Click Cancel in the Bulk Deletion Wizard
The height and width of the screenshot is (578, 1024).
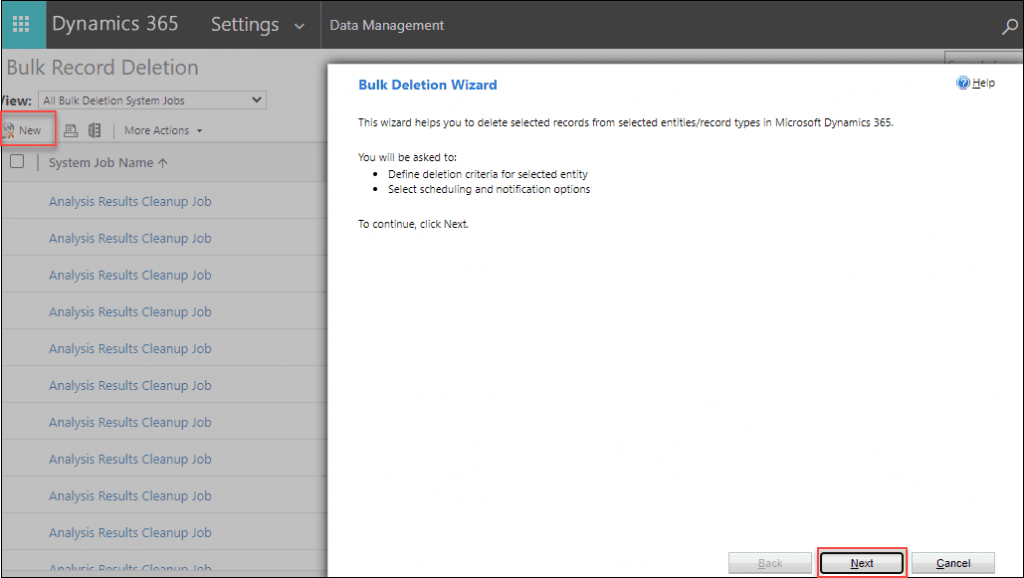click(x=953, y=563)
